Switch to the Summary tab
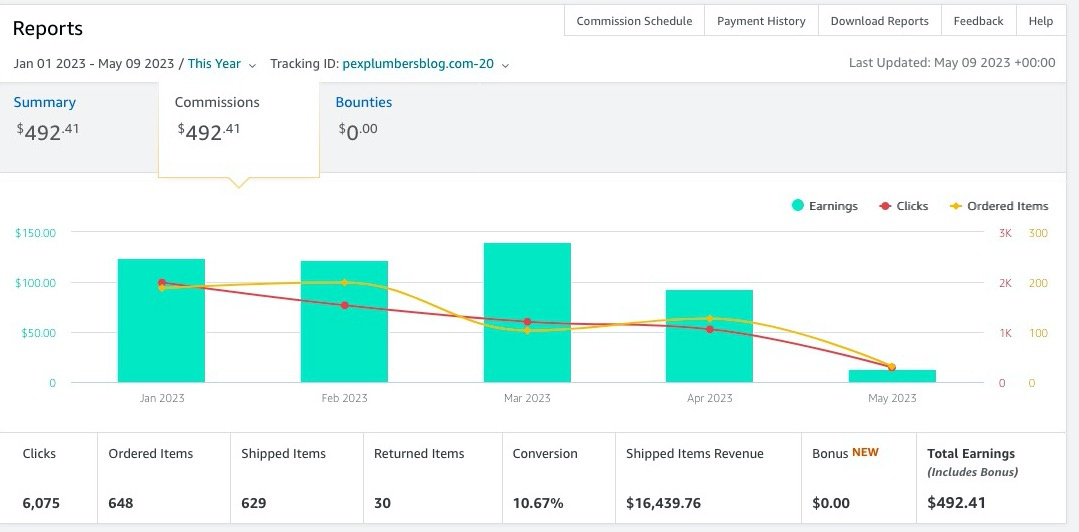 tap(45, 103)
